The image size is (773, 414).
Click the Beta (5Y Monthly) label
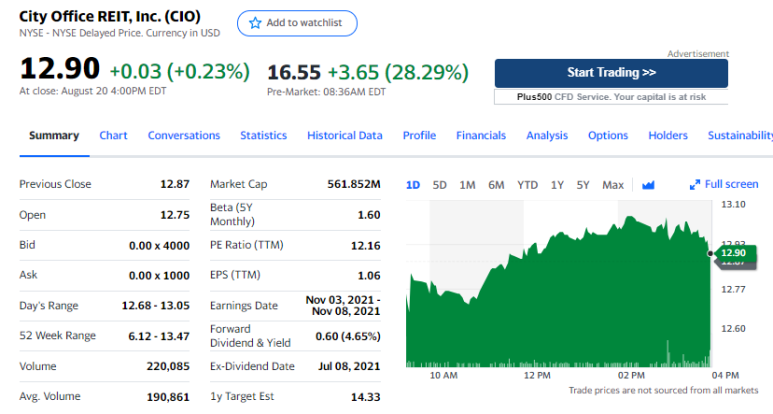click(x=232, y=214)
